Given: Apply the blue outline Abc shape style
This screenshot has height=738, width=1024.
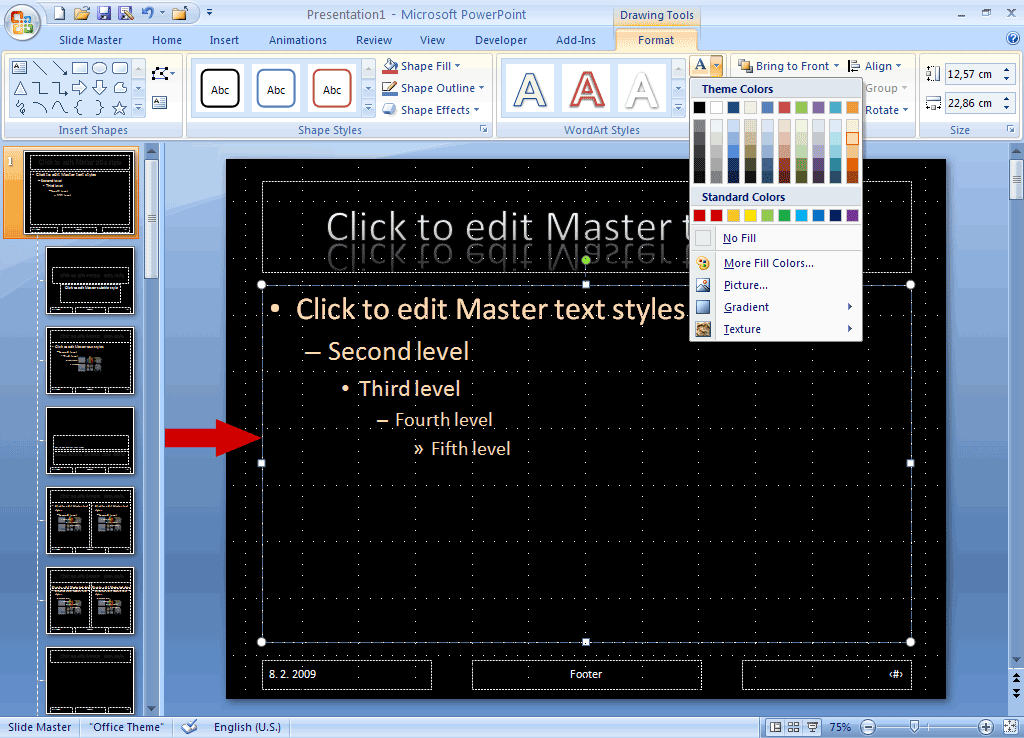Looking at the screenshot, I should [276, 89].
